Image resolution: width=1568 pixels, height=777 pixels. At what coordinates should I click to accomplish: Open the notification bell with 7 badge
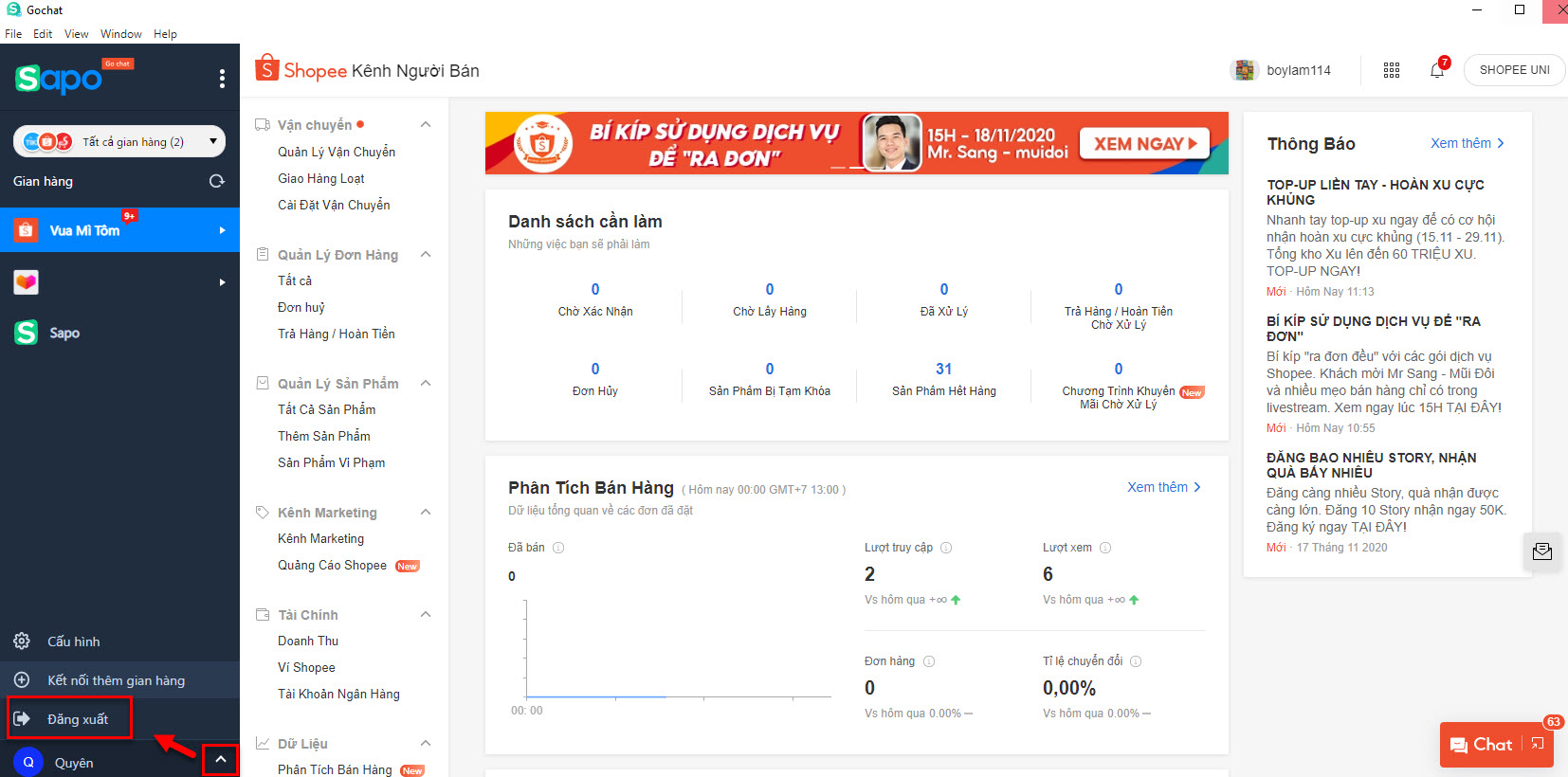(1437, 70)
